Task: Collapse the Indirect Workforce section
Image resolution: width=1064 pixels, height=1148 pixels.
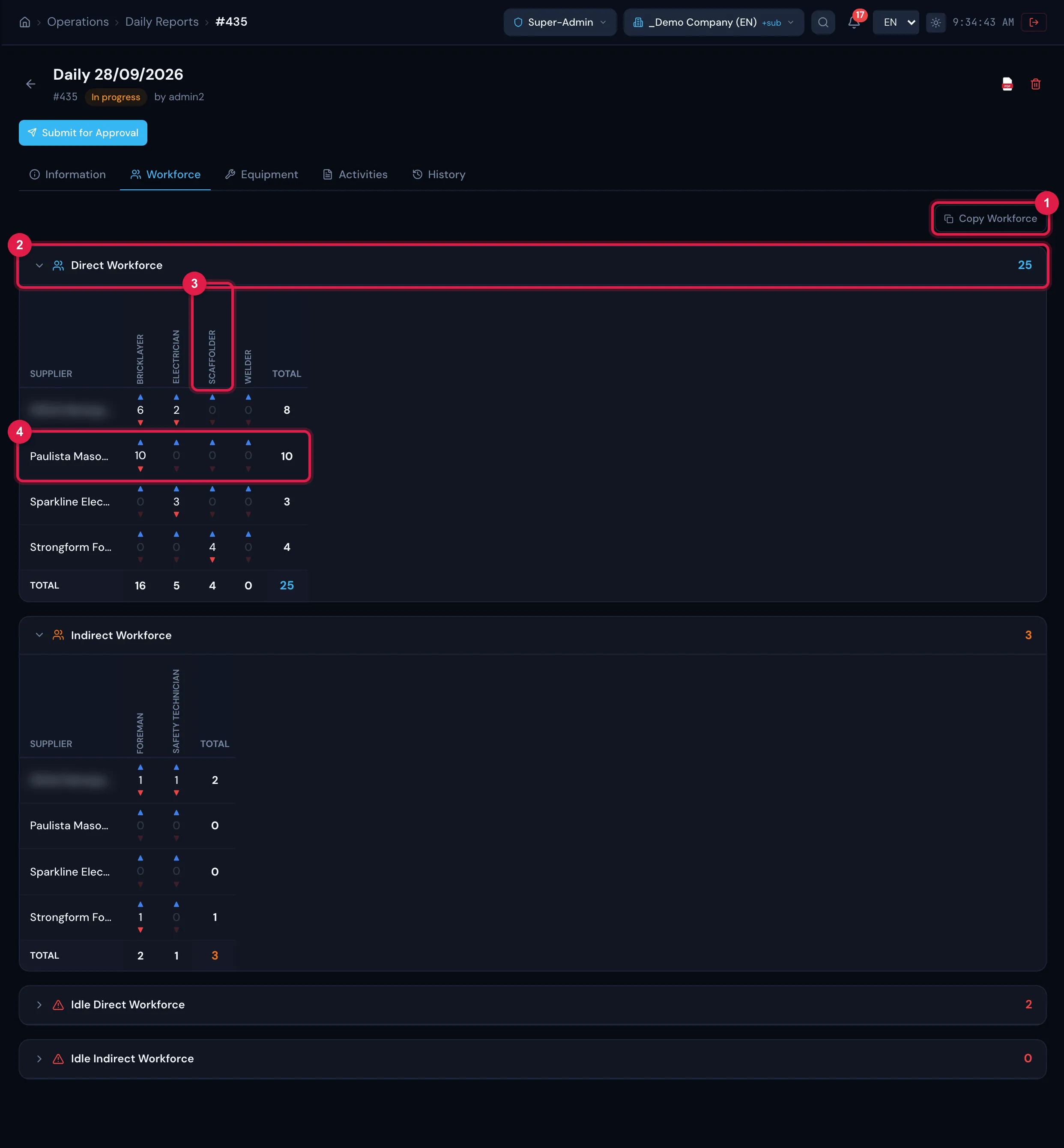Action: point(532,635)
